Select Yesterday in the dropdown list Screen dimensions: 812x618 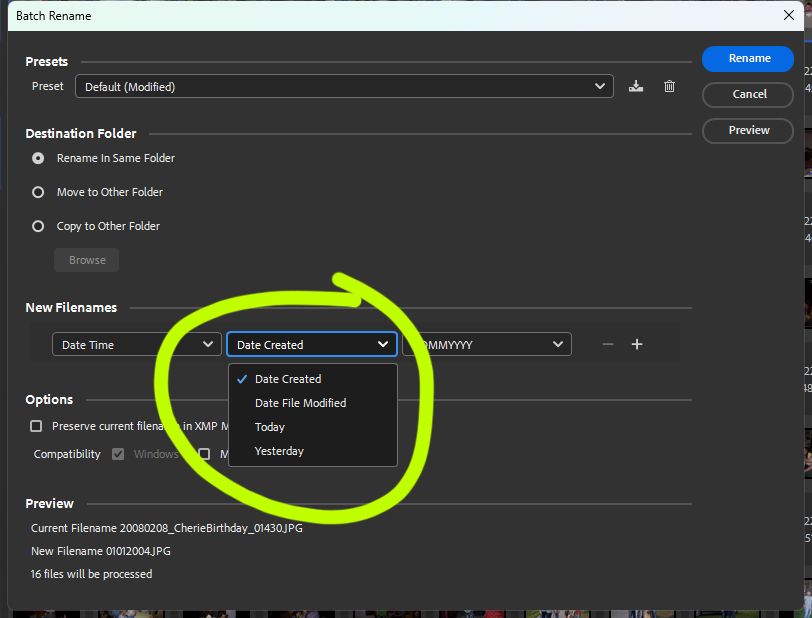(x=313, y=451)
